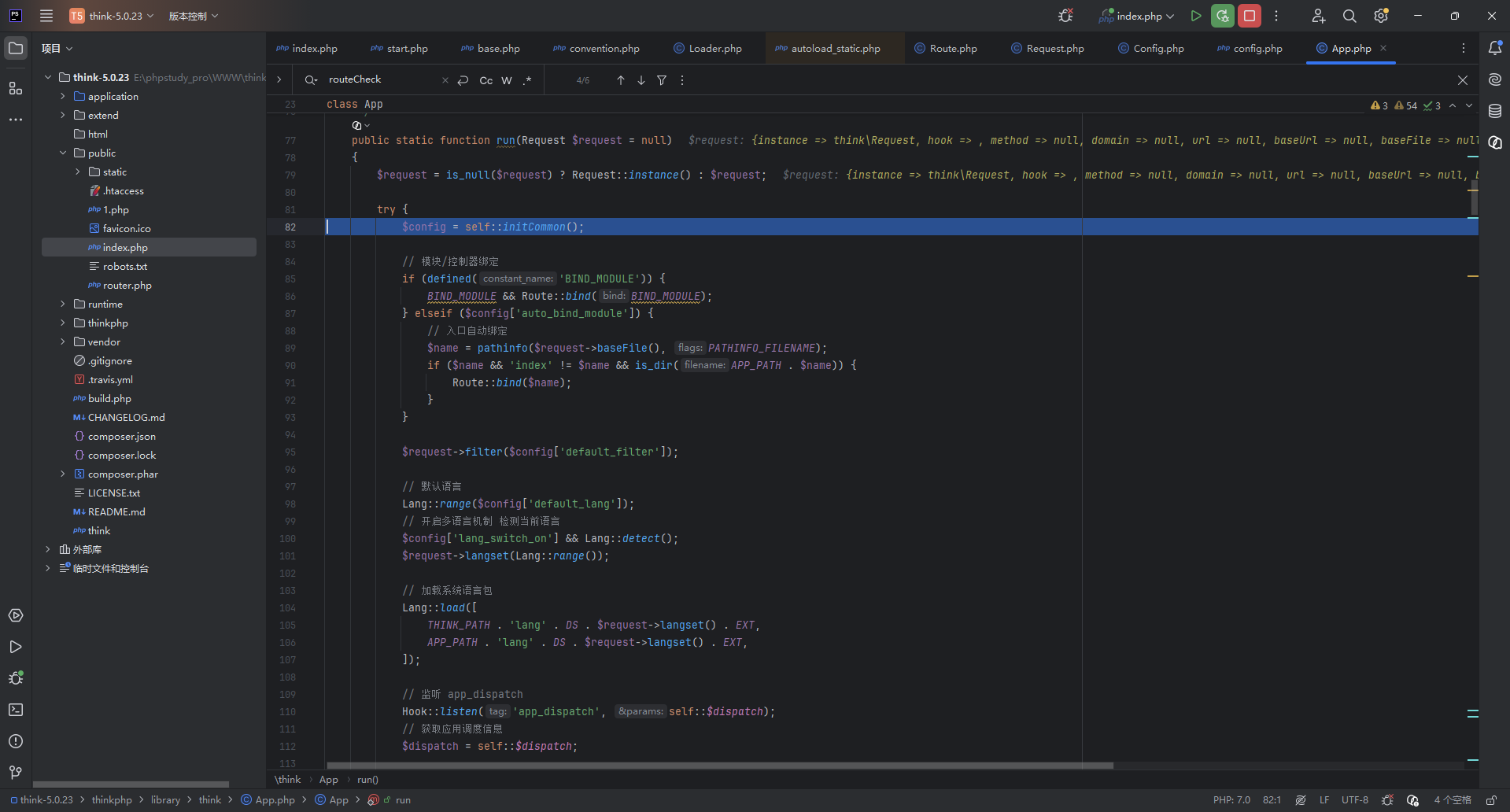Open IDE settings gear
The height and width of the screenshot is (812, 1510).
pos(1381,16)
